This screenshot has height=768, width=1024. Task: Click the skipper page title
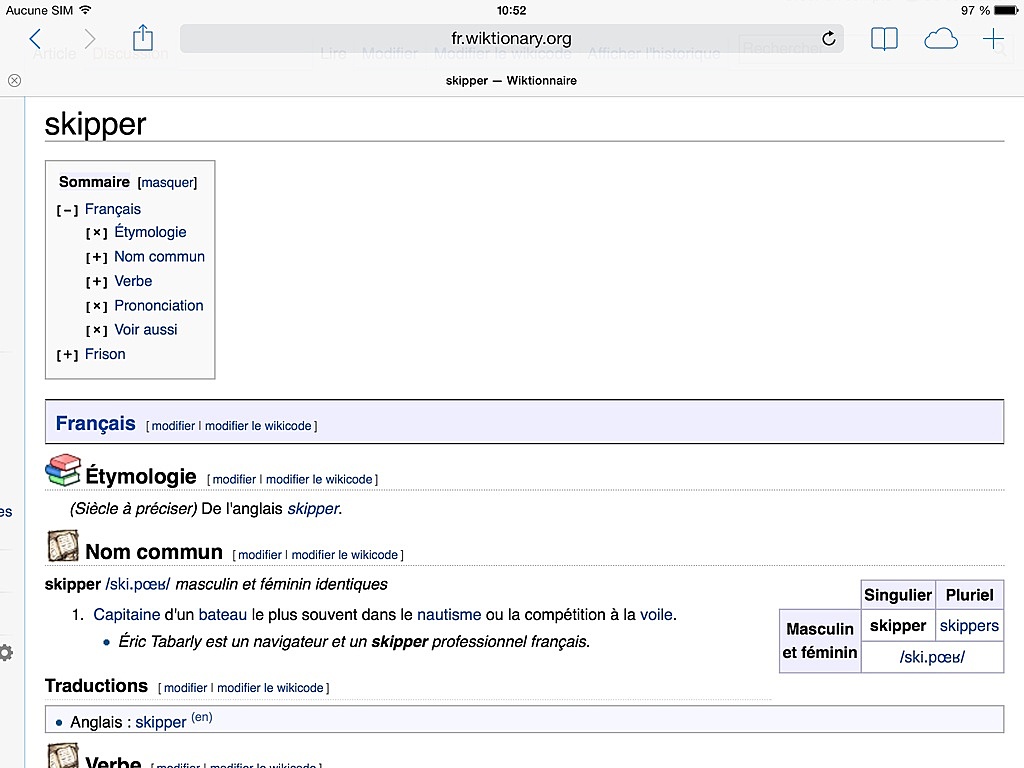point(95,124)
